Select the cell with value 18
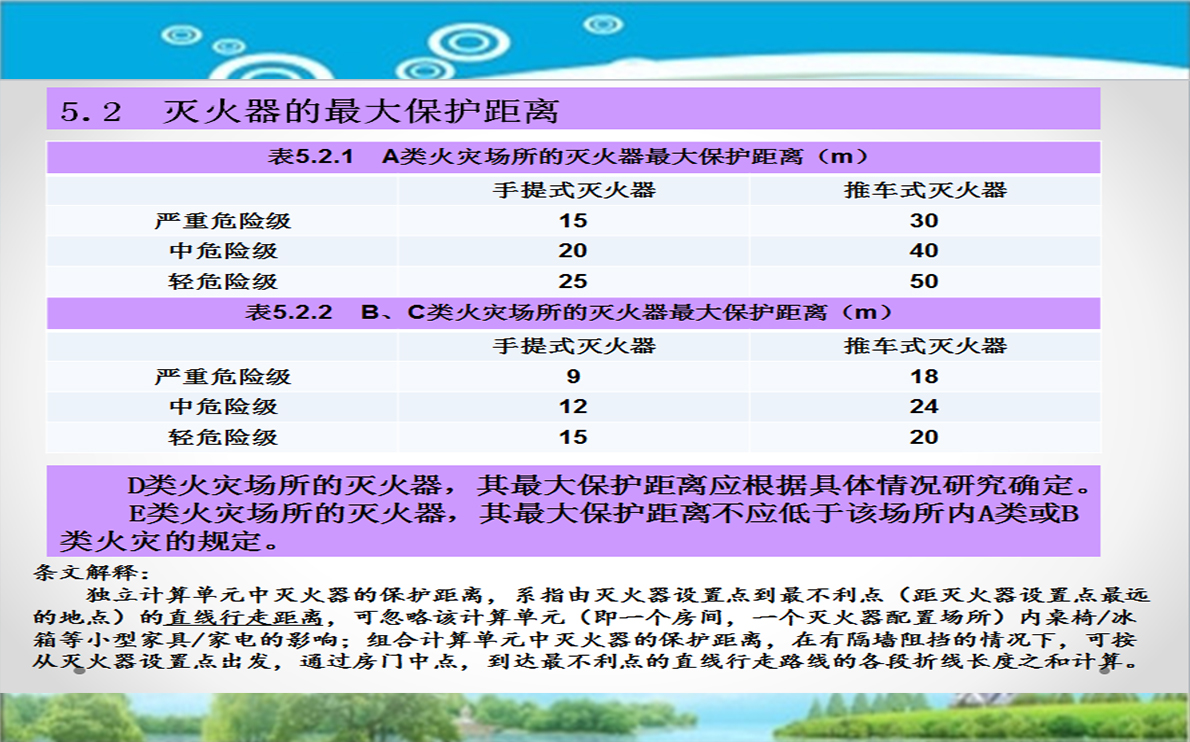 tap(924, 377)
